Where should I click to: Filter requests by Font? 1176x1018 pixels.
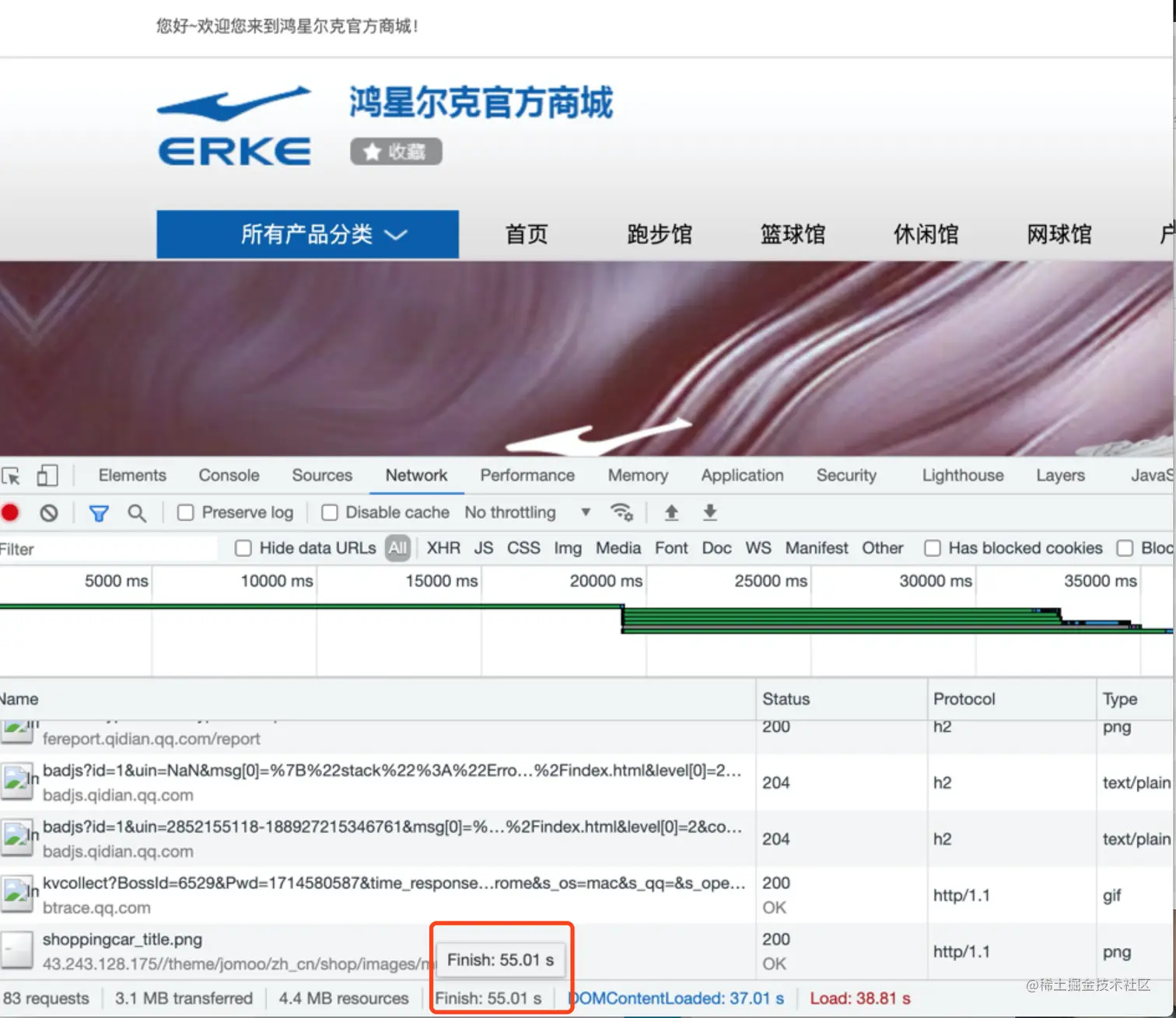(671, 548)
